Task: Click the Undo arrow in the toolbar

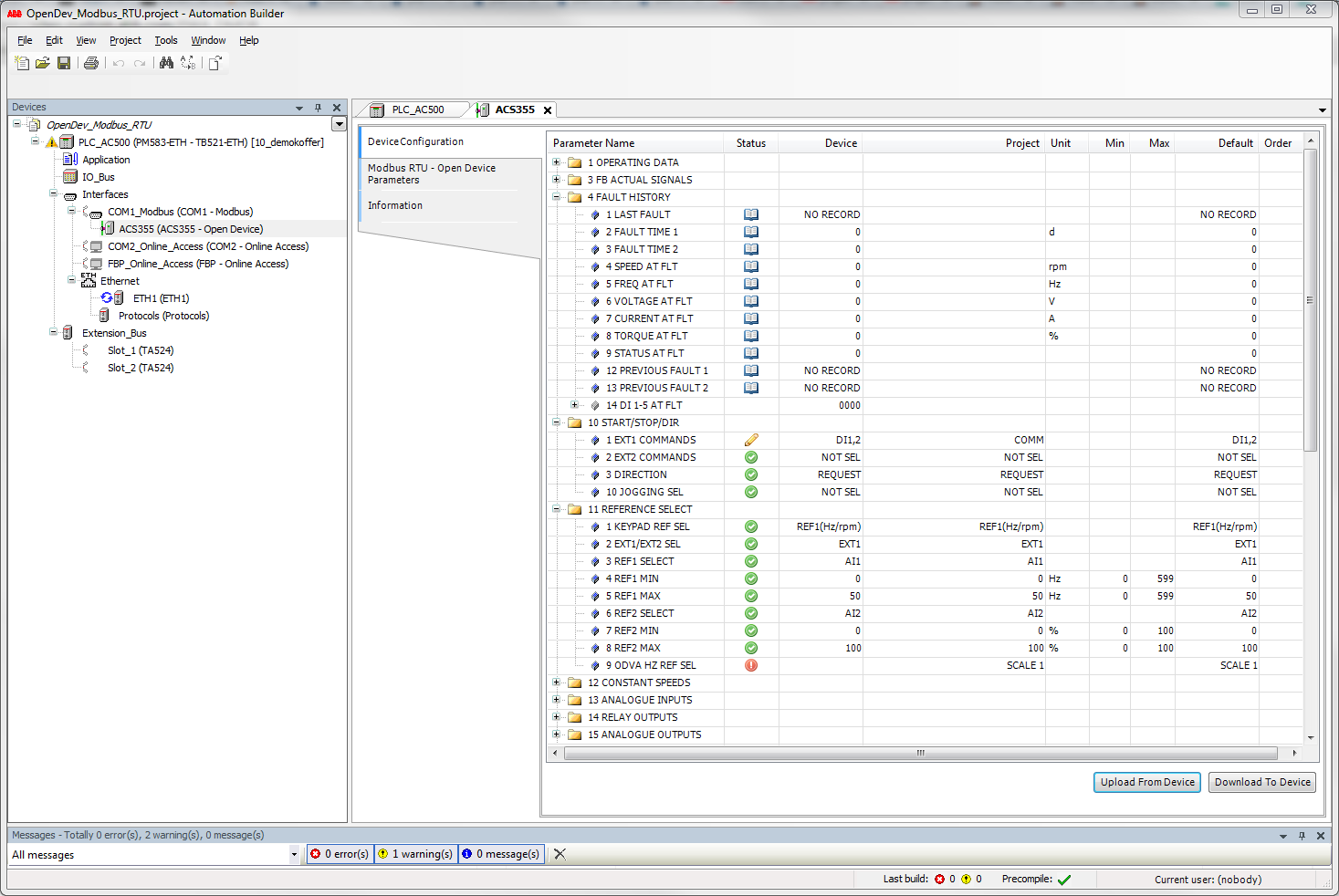Action: coord(119,63)
